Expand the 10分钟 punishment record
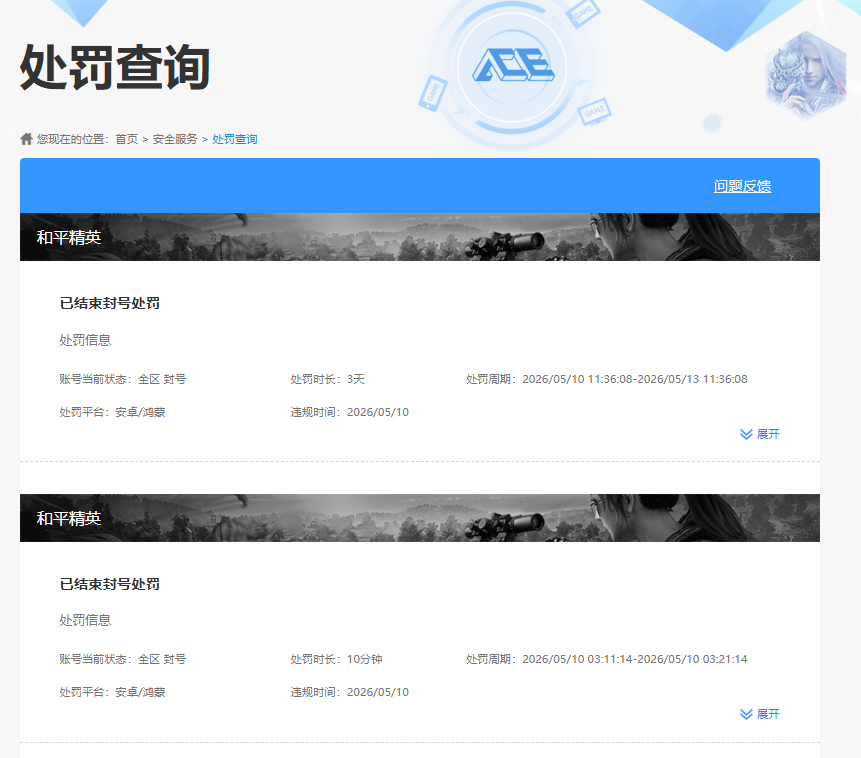Viewport: 861px width, 758px height. pos(759,714)
